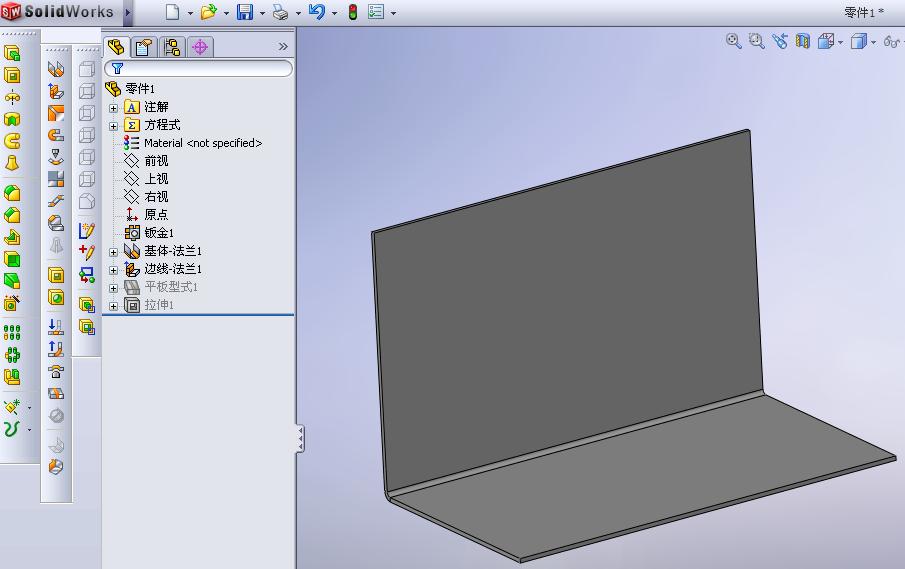Select the Linear Pattern icon with green dots
This screenshot has width=905, height=569.
pos(12,332)
